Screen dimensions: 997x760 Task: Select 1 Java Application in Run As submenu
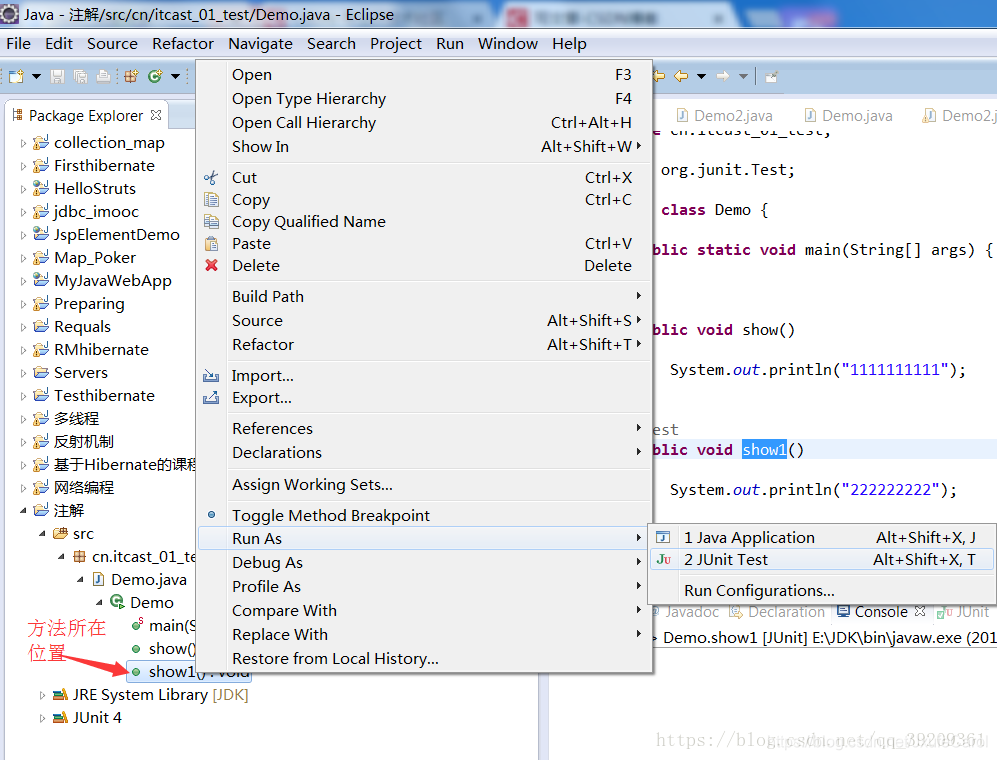click(x=822, y=537)
